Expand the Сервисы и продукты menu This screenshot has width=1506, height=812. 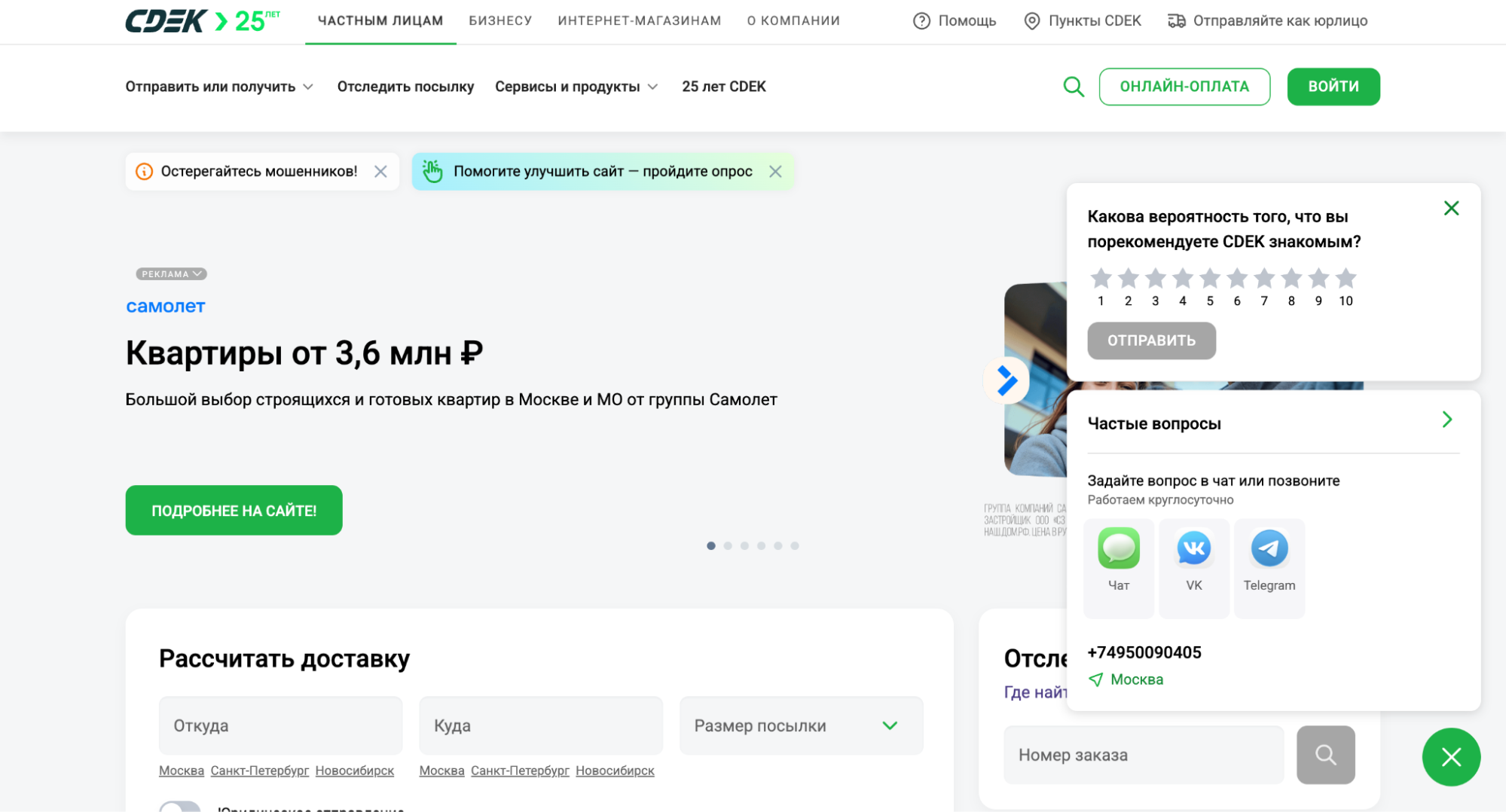coord(576,87)
